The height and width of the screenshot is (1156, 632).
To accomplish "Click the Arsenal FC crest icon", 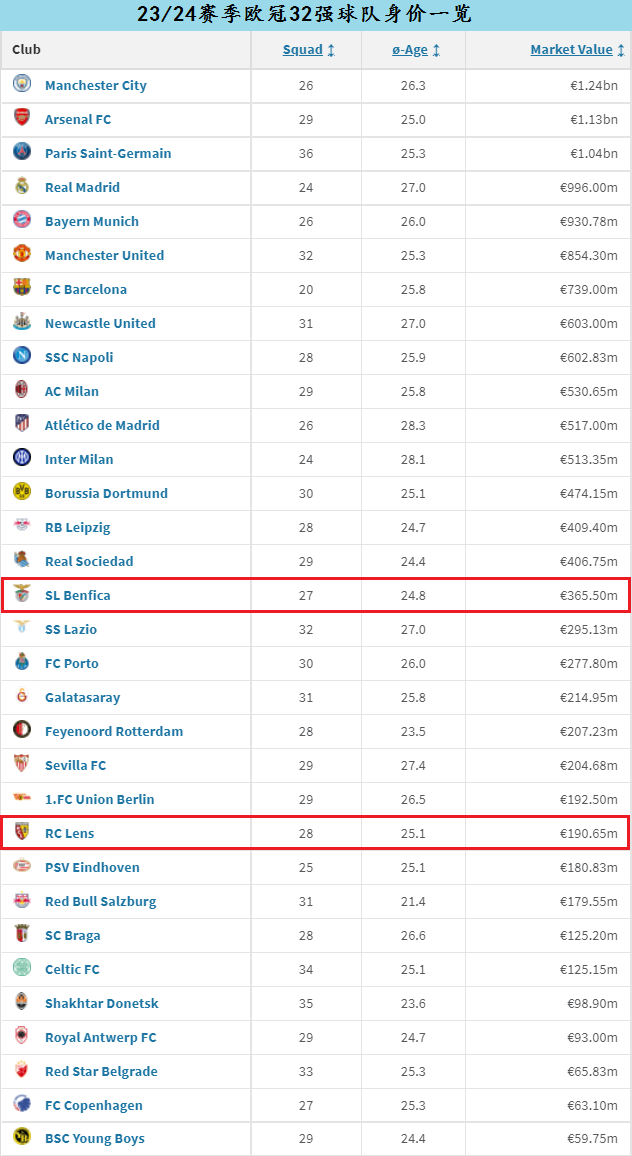I will (x=22, y=119).
